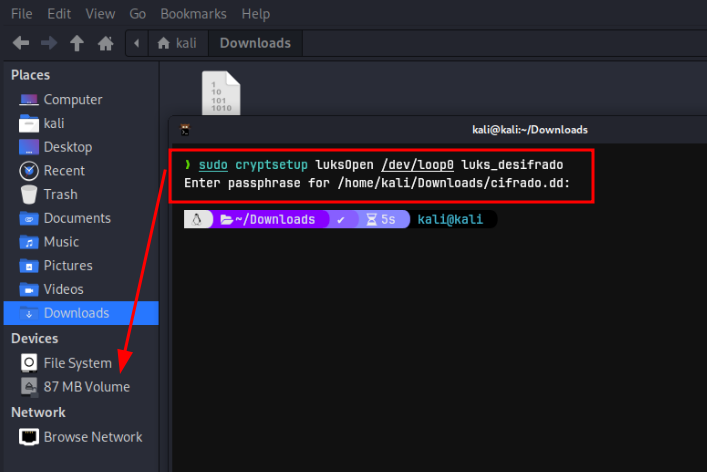Select Browse Network label

click(93, 437)
